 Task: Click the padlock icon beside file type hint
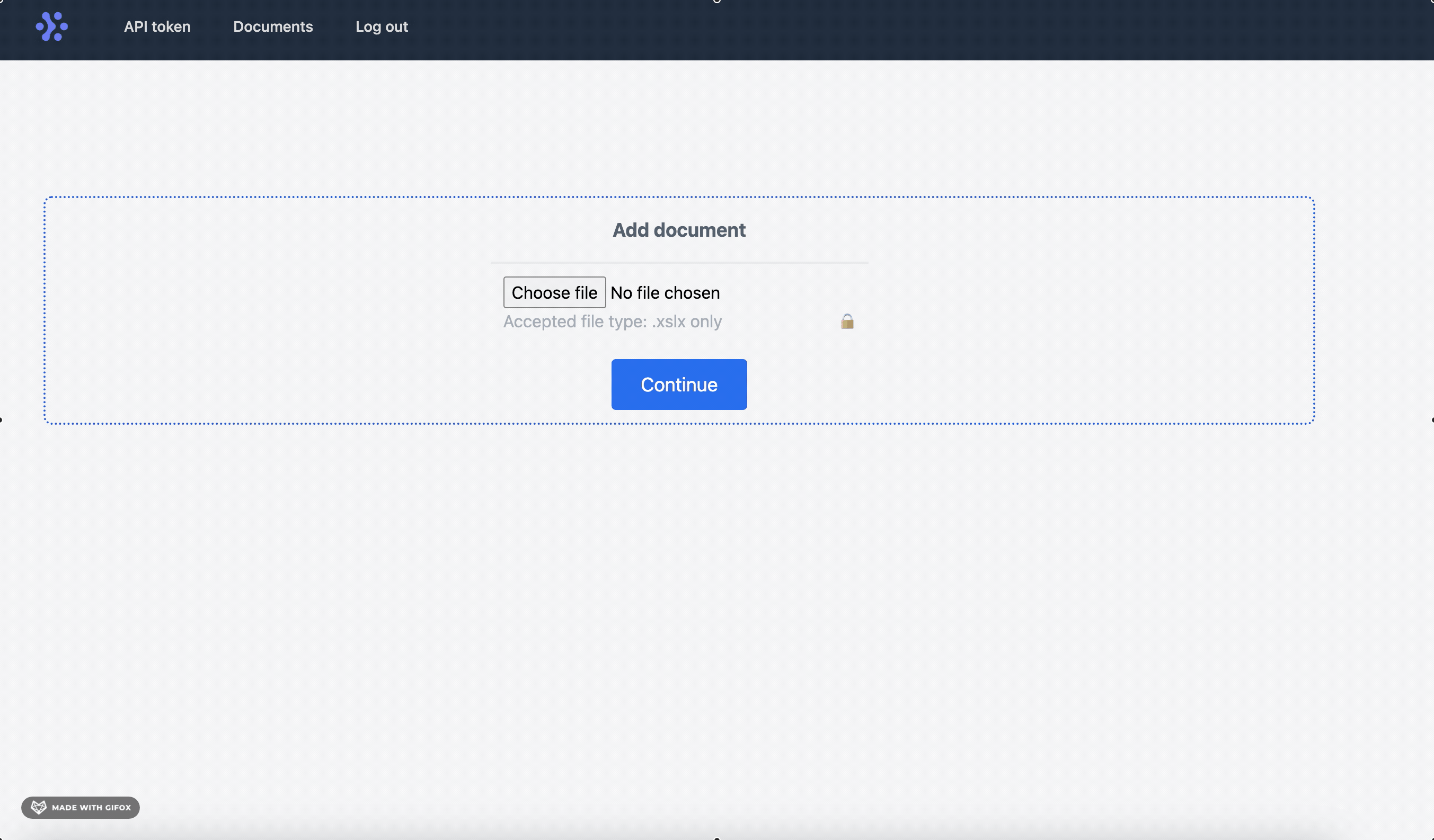[x=847, y=321]
